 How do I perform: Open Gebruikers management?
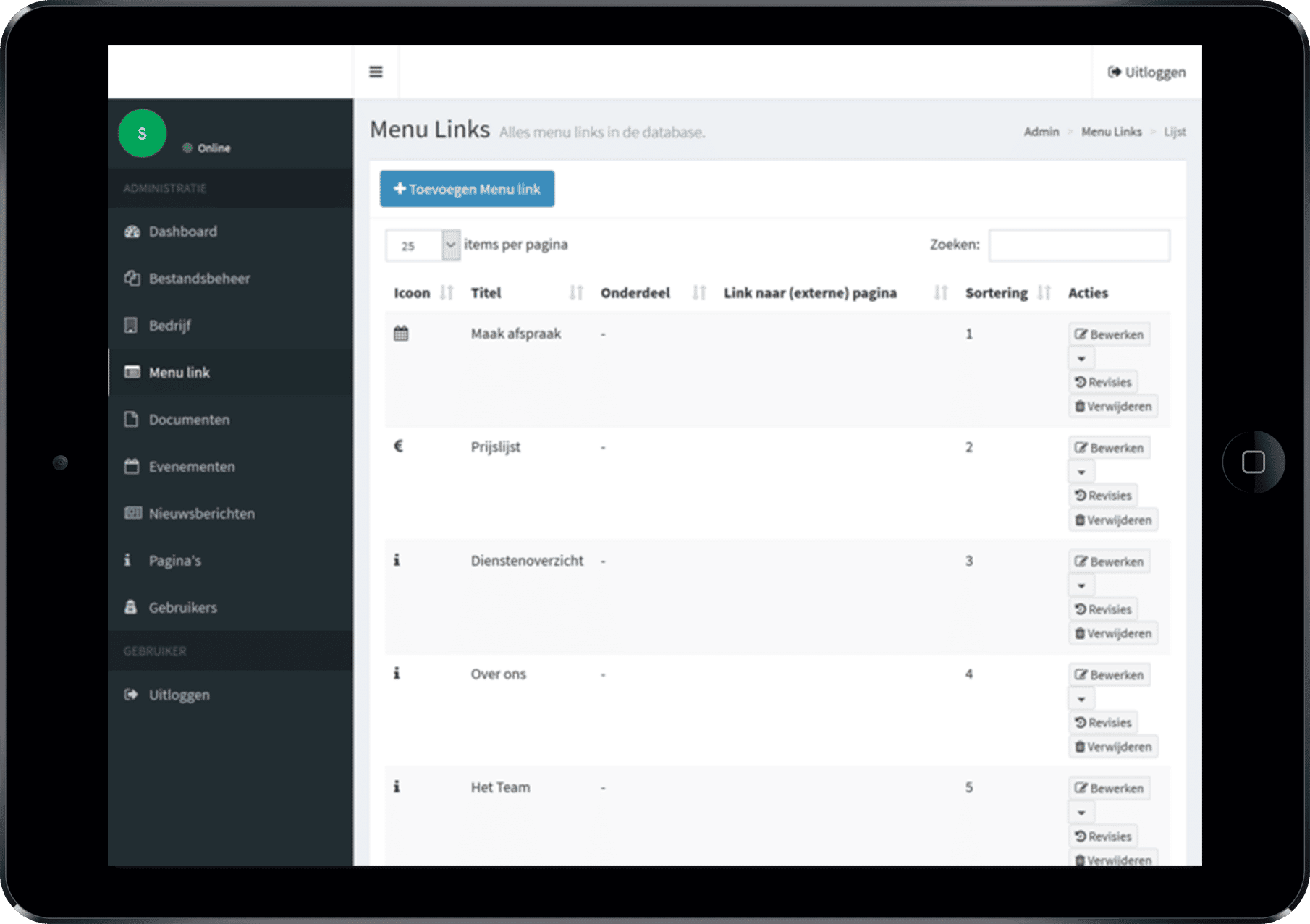[231, 608]
